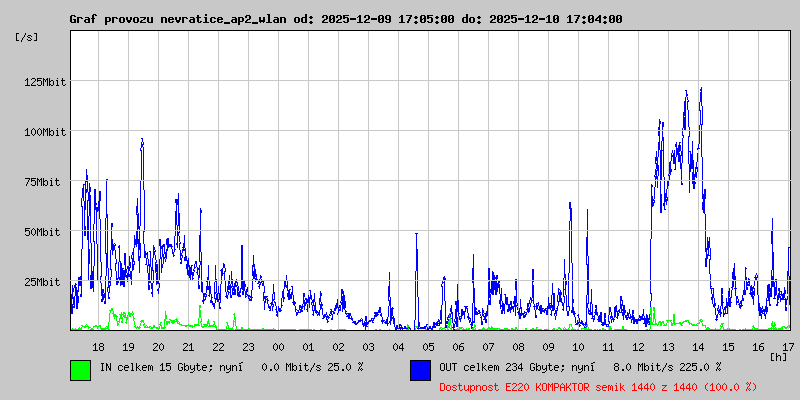The width and height of the screenshot is (800, 400).
Task: Click the x-axis hour label '02'
Action: pos(338,347)
